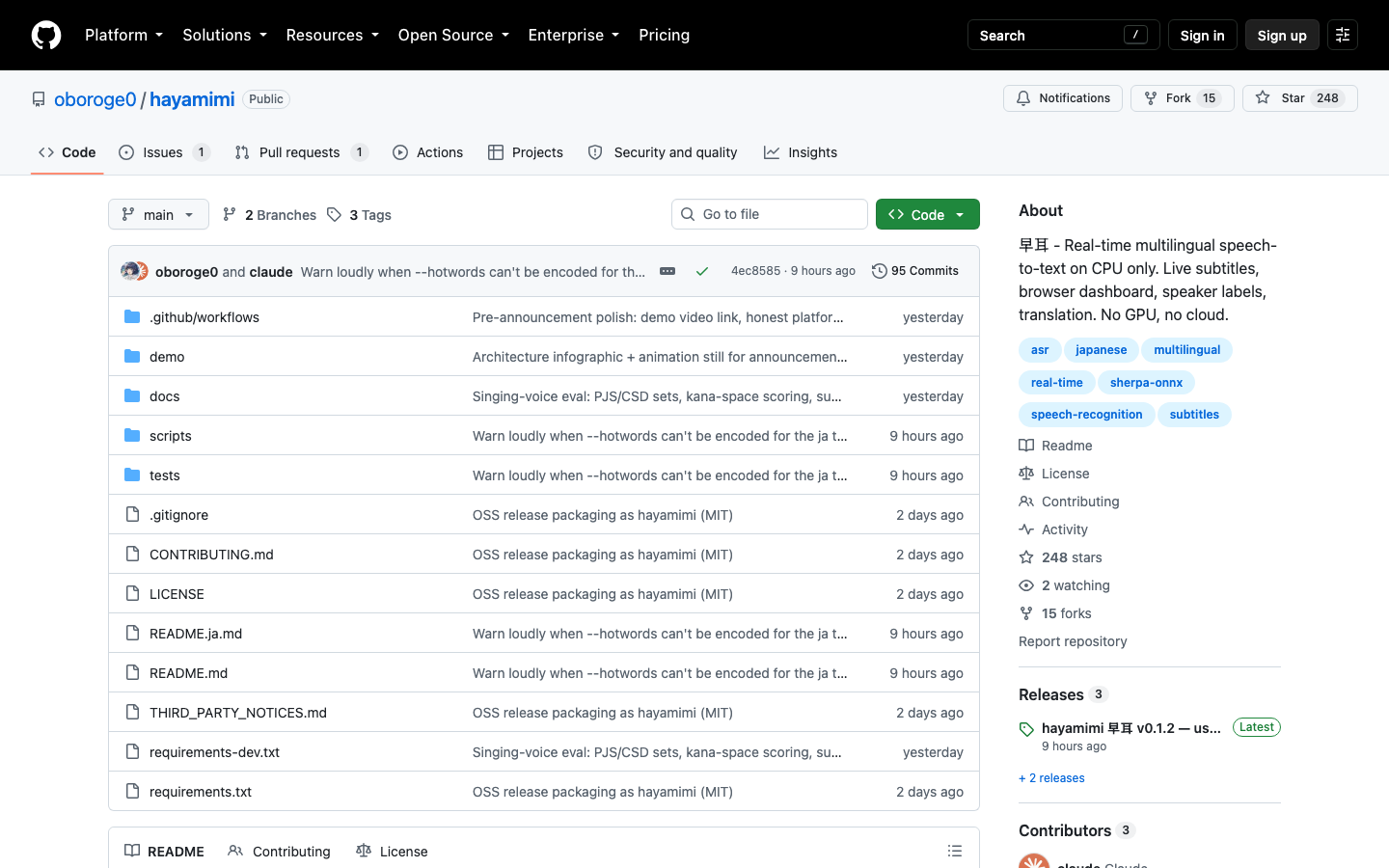Open the README.ja.md file

coord(196,633)
